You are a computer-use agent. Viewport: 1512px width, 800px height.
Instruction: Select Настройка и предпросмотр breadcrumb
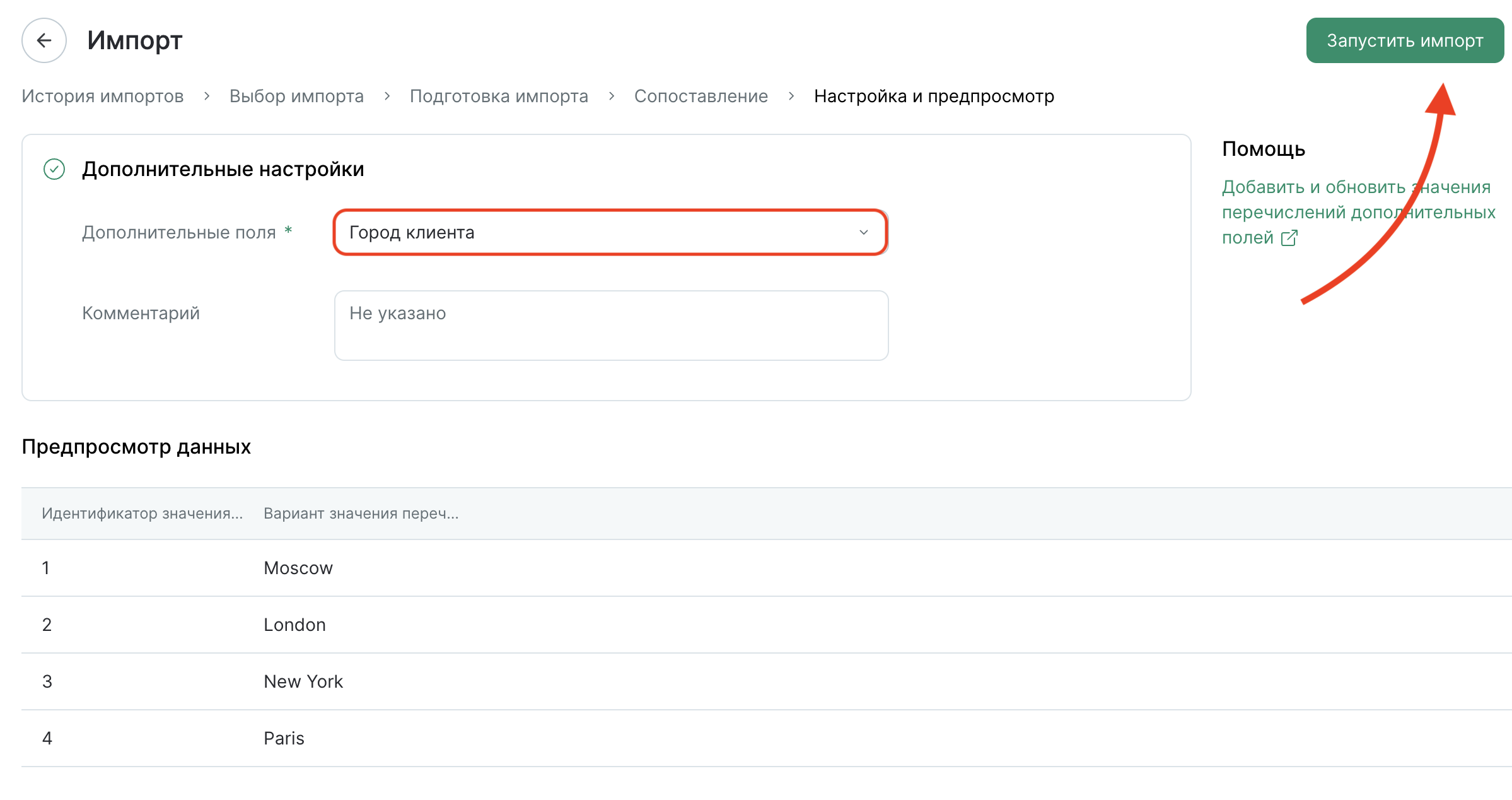pos(934,96)
